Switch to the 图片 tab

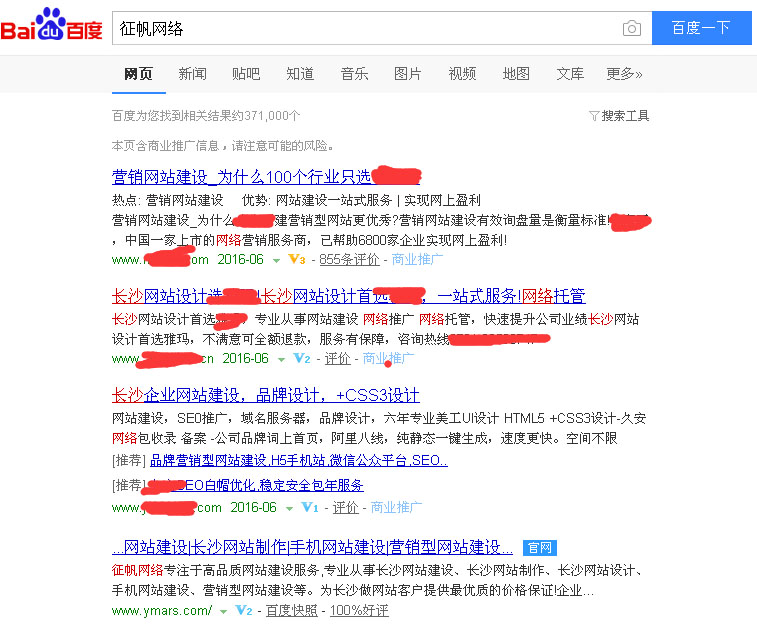(408, 74)
